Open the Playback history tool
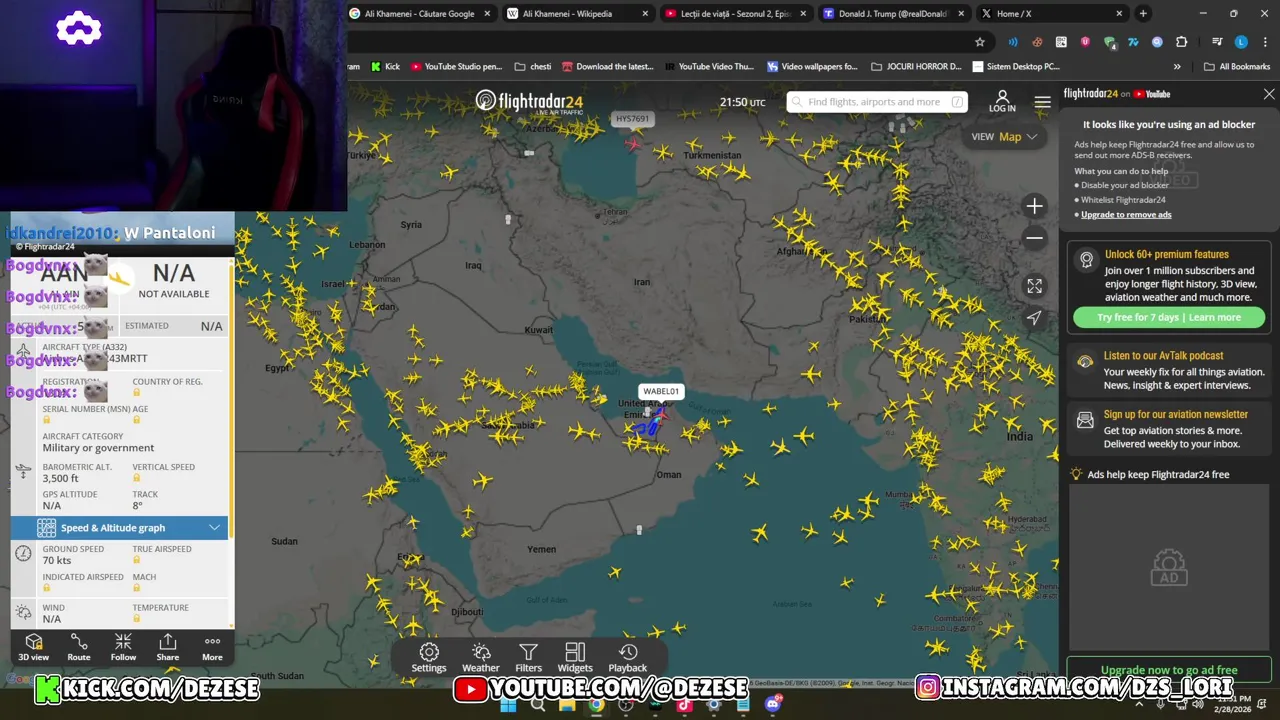 [628, 658]
